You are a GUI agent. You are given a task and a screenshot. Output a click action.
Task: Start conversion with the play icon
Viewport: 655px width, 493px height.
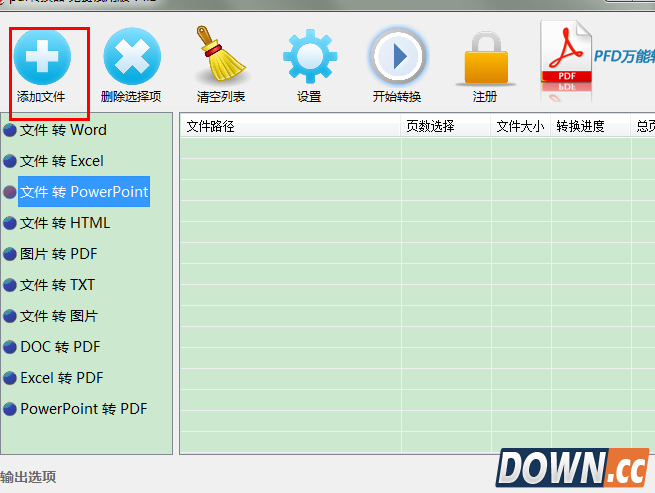point(398,56)
